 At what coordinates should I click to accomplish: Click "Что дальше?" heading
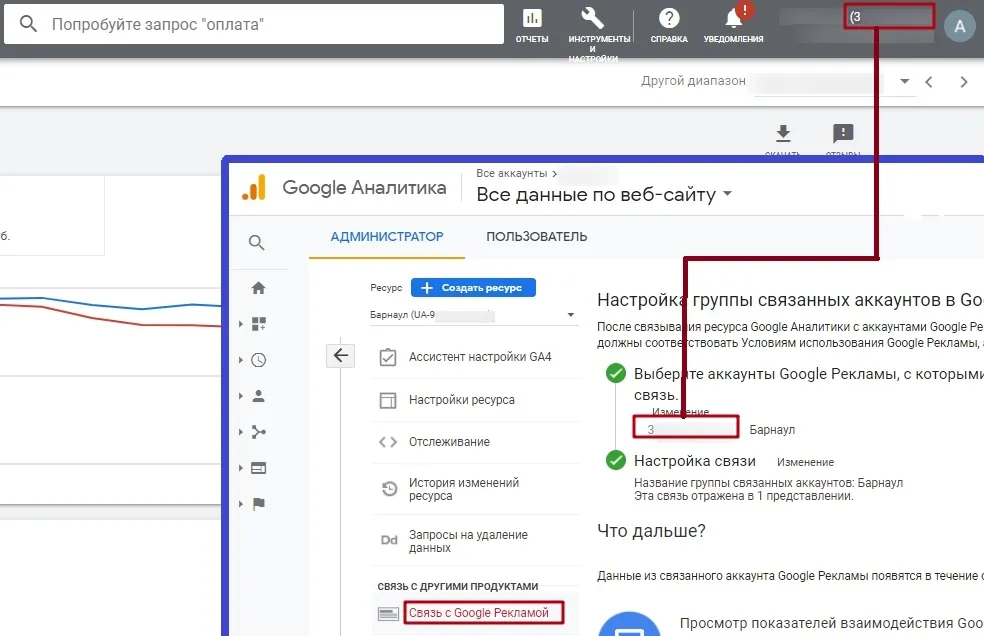coord(651,531)
